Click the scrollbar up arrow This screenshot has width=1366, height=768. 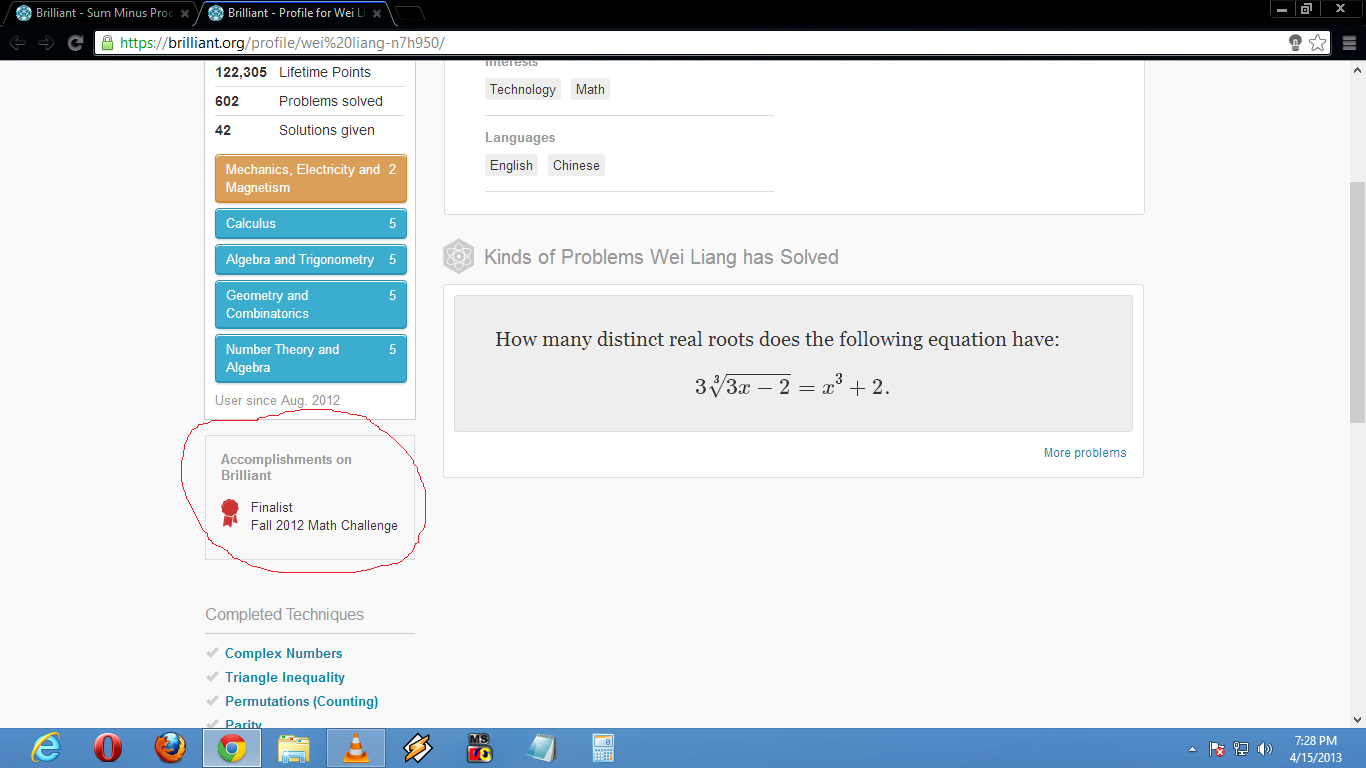tap(1357, 70)
